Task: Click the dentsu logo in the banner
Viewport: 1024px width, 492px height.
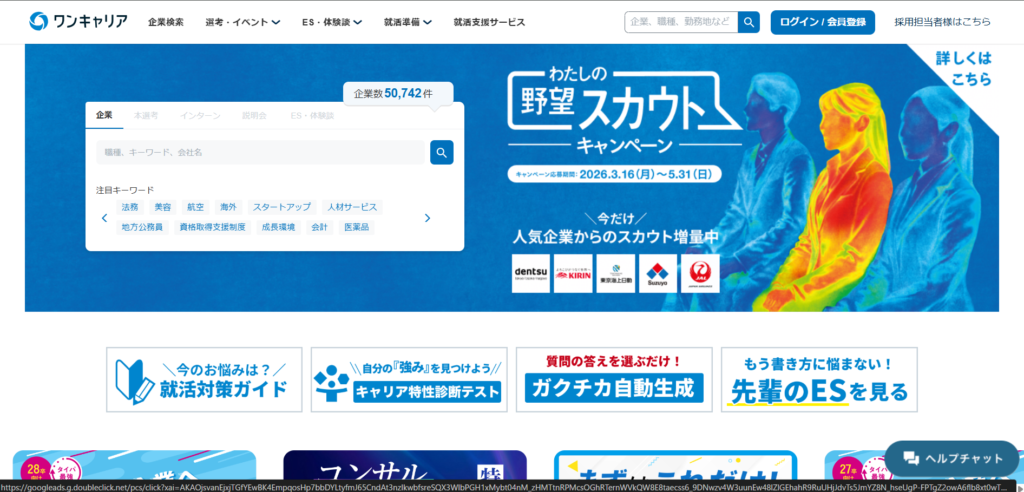Action: coord(531,273)
